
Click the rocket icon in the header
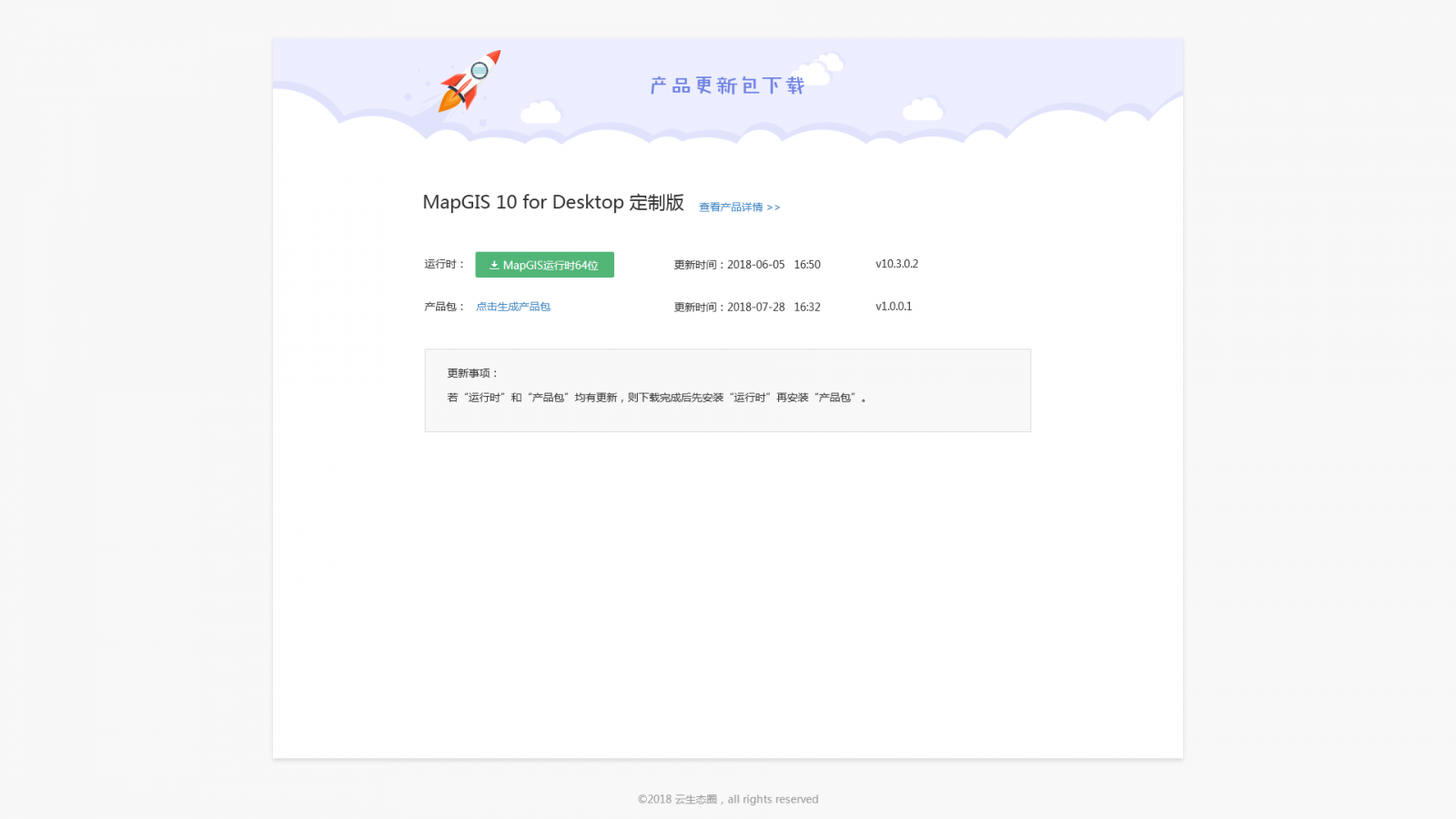(469, 82)
